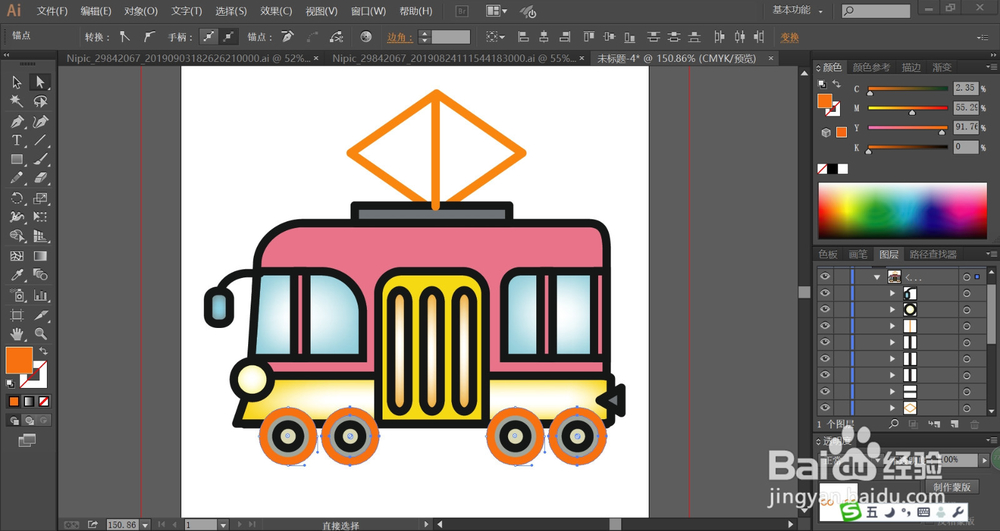
Task: Select the Gradient tool in toolbox
Action: coord(40,256)
